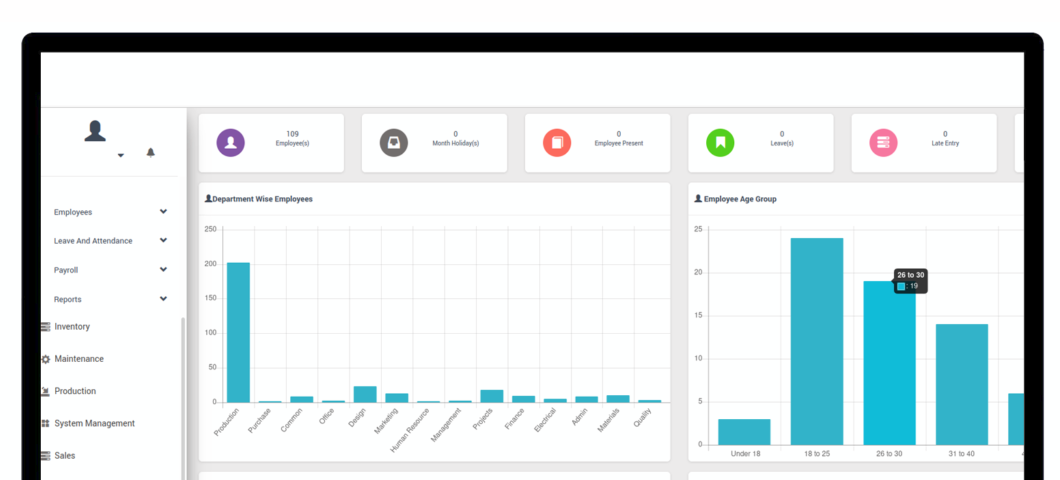
Task: Click the green Leave(s) bookmark icon
Action: point(721,143)
